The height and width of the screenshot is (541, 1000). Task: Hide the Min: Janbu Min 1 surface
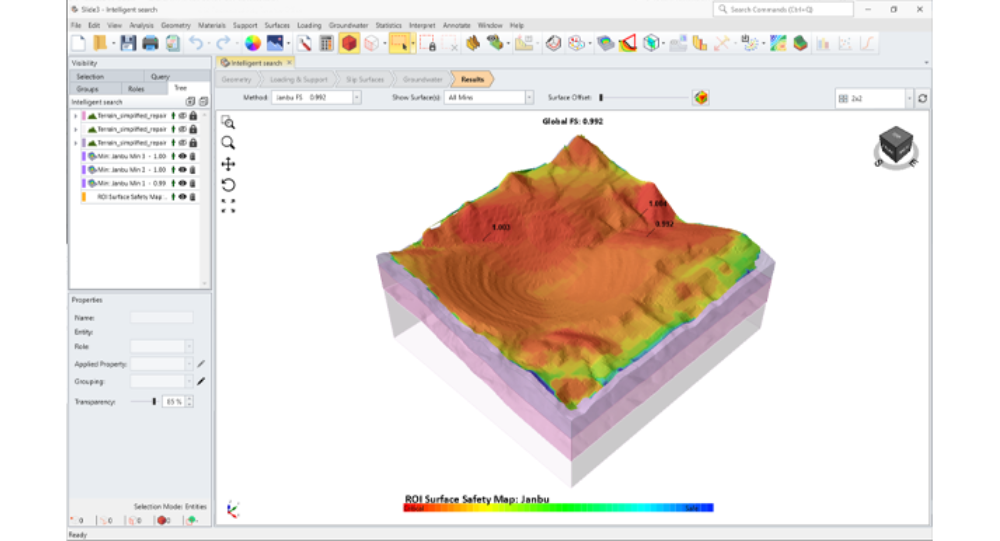183,184
